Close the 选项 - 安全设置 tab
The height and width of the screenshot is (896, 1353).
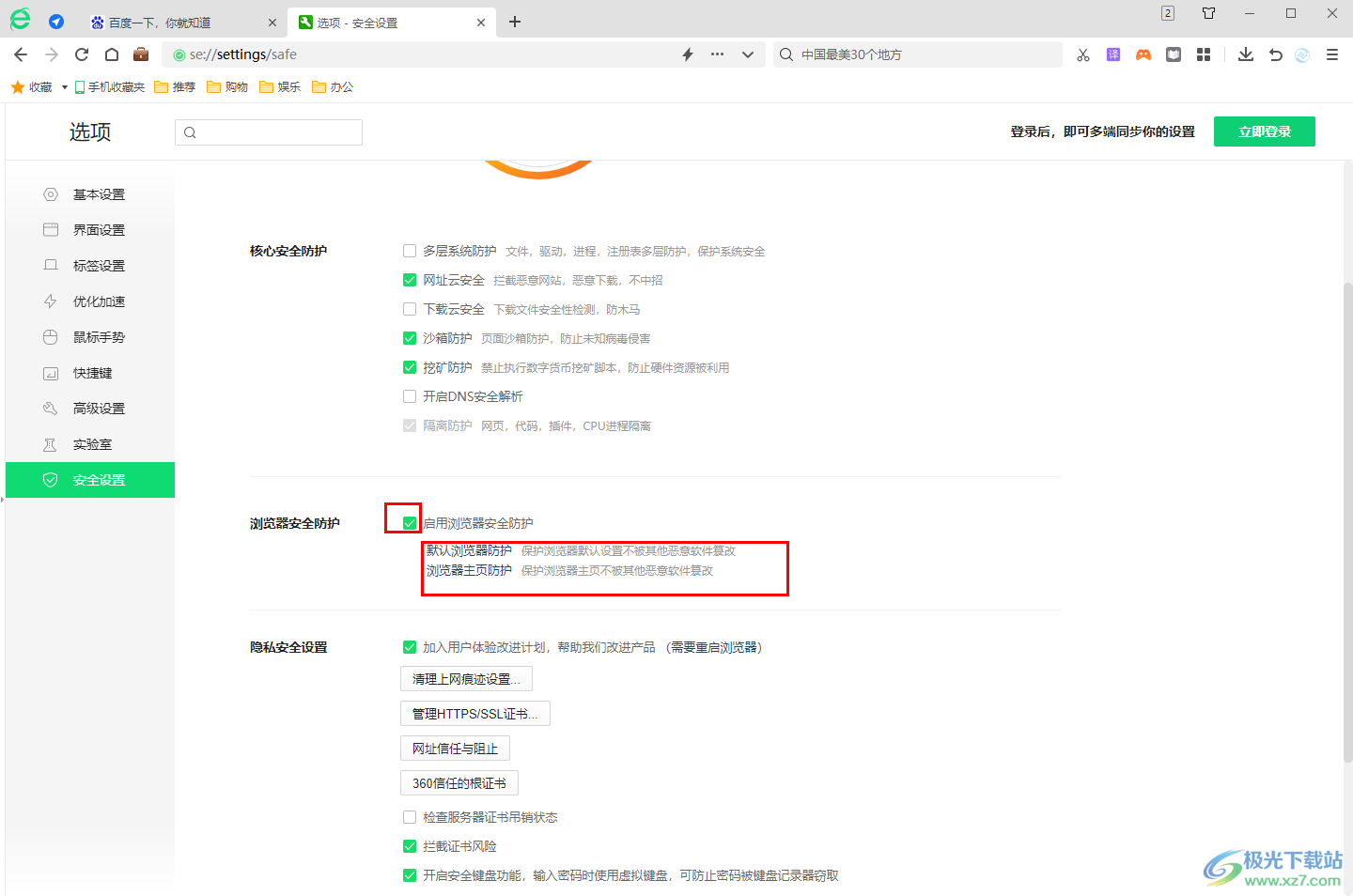[481, 23]
